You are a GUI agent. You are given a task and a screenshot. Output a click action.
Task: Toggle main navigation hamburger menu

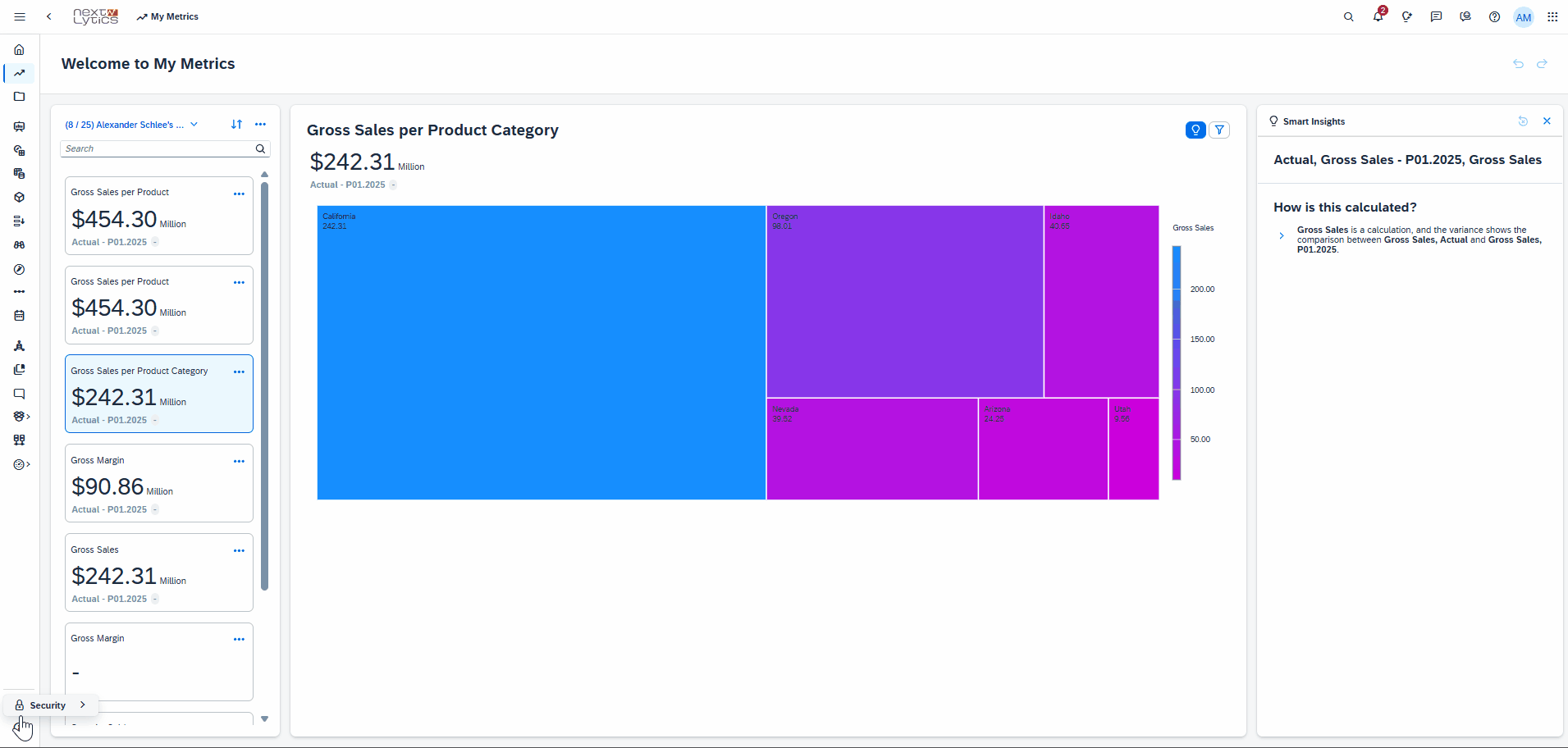(x=20, y=16)
